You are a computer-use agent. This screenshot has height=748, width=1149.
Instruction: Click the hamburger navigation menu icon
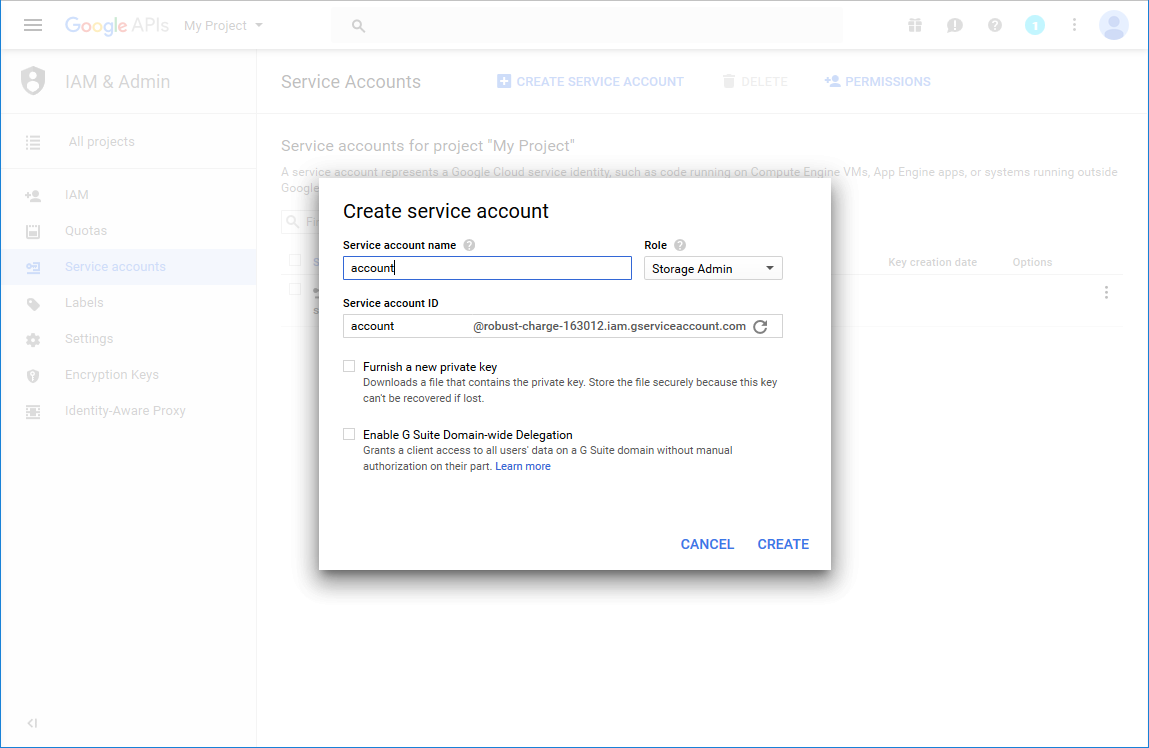point(33,25)
